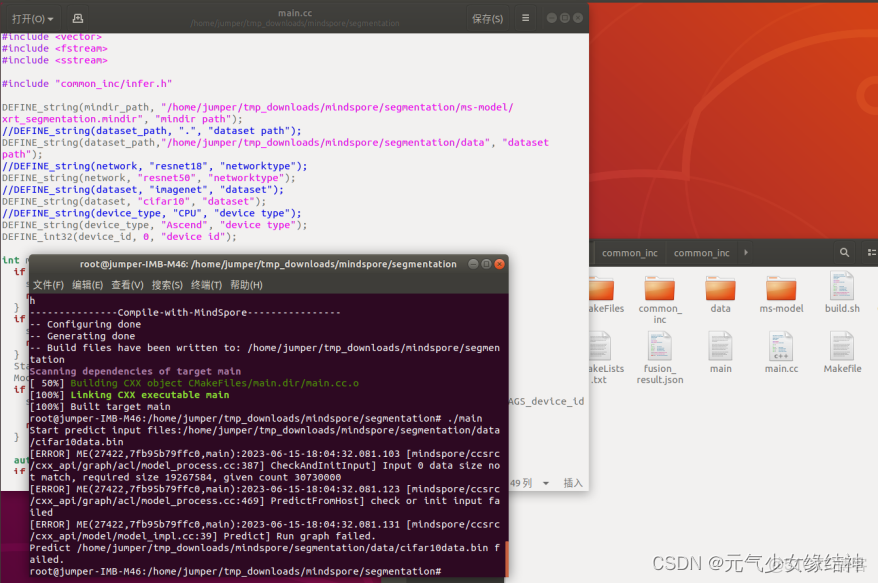Click the "Ascend" device type line
878x583 pixels.
point(155,225)
